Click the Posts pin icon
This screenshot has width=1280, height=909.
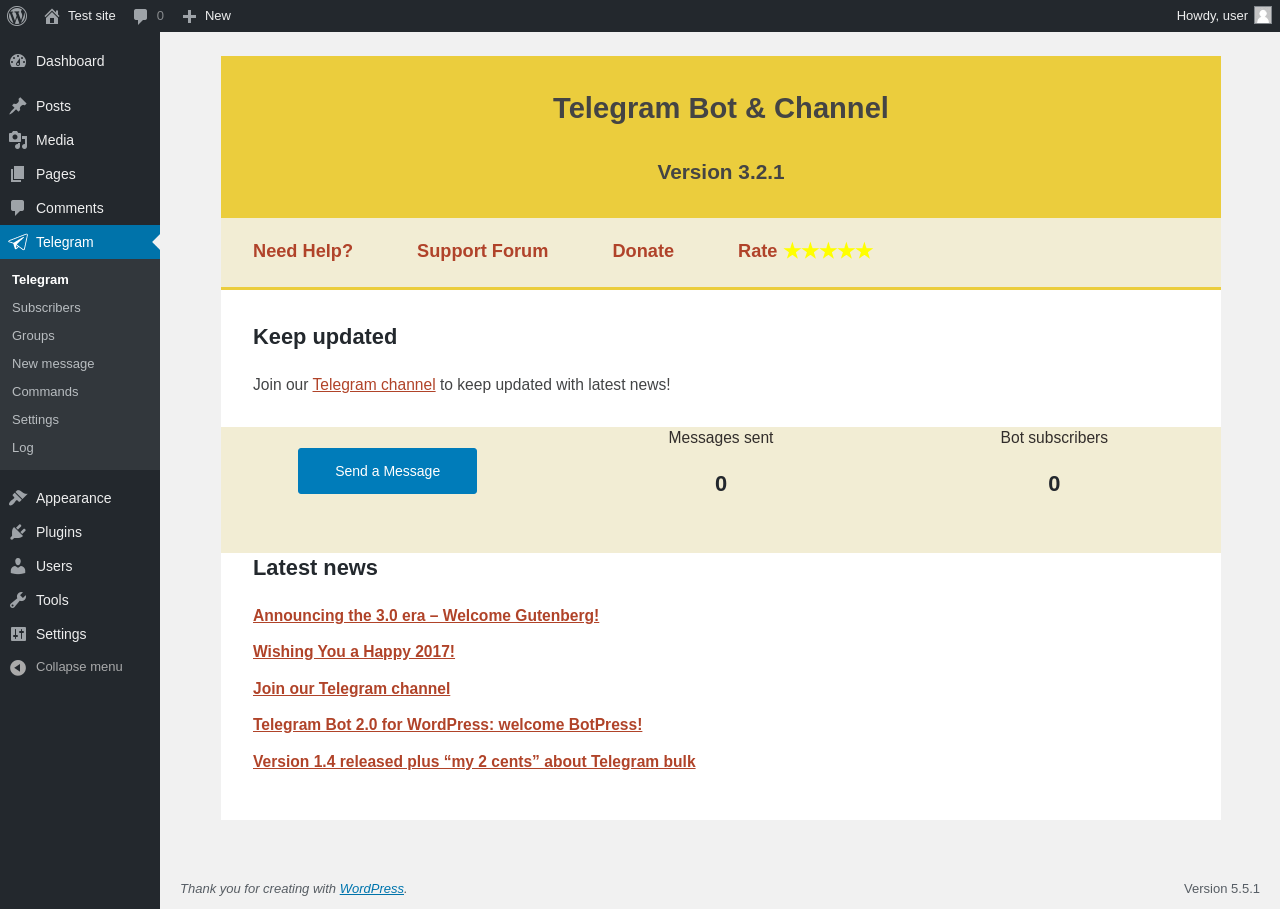coord(18,106)
